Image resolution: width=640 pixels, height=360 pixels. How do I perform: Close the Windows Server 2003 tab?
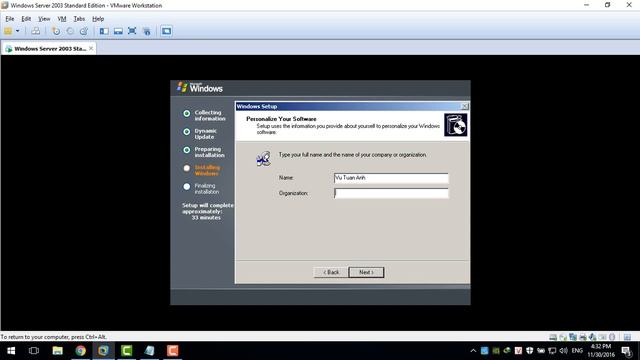[x=91, y=49]
